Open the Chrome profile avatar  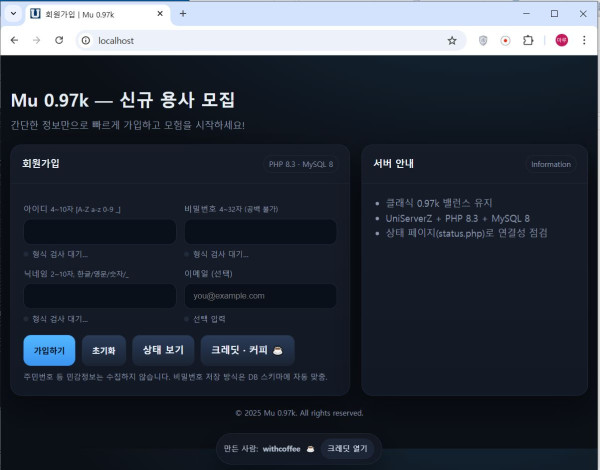click(x=561, y=40)
